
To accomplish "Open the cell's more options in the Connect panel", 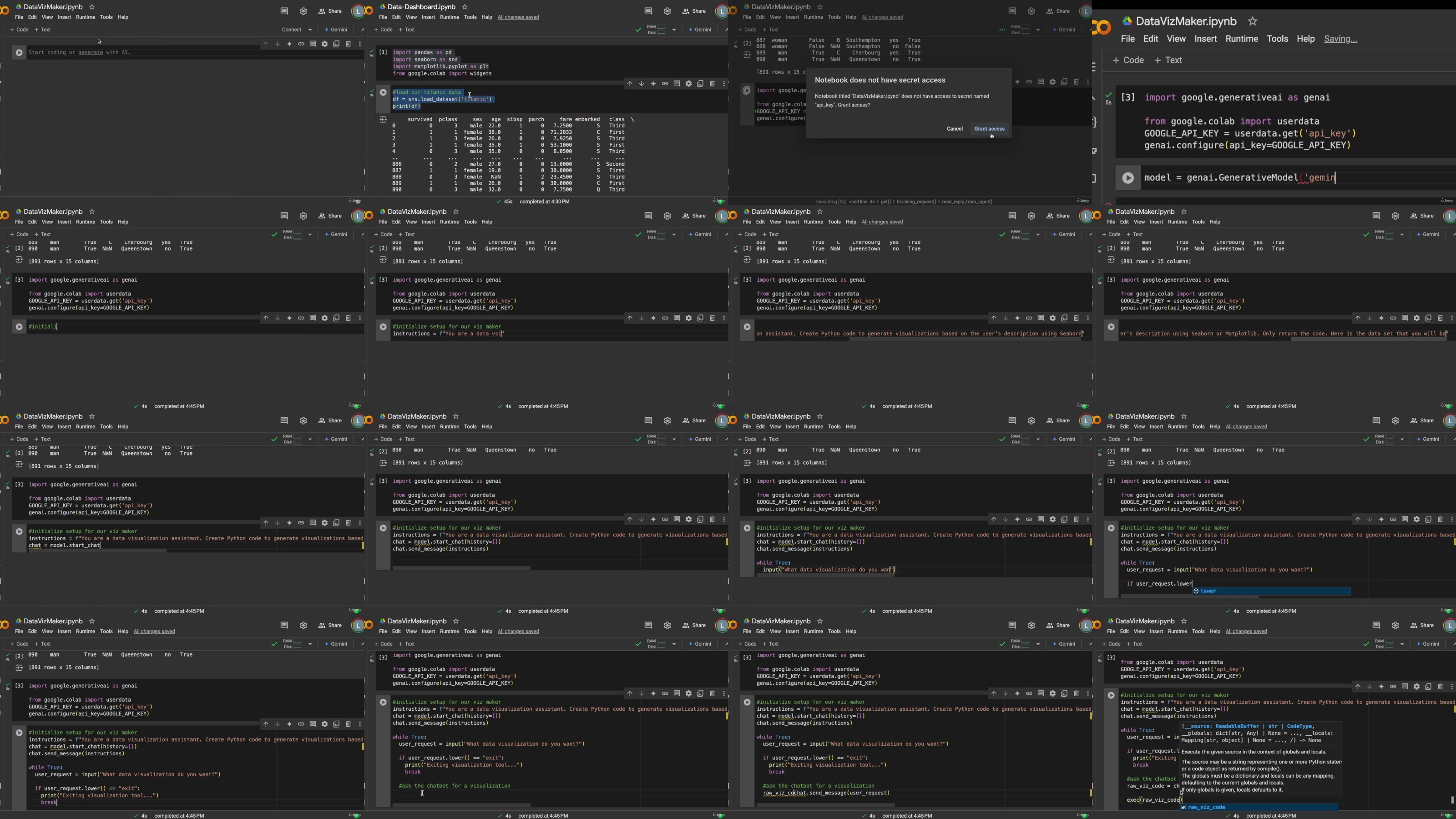I will click(360, 44).
